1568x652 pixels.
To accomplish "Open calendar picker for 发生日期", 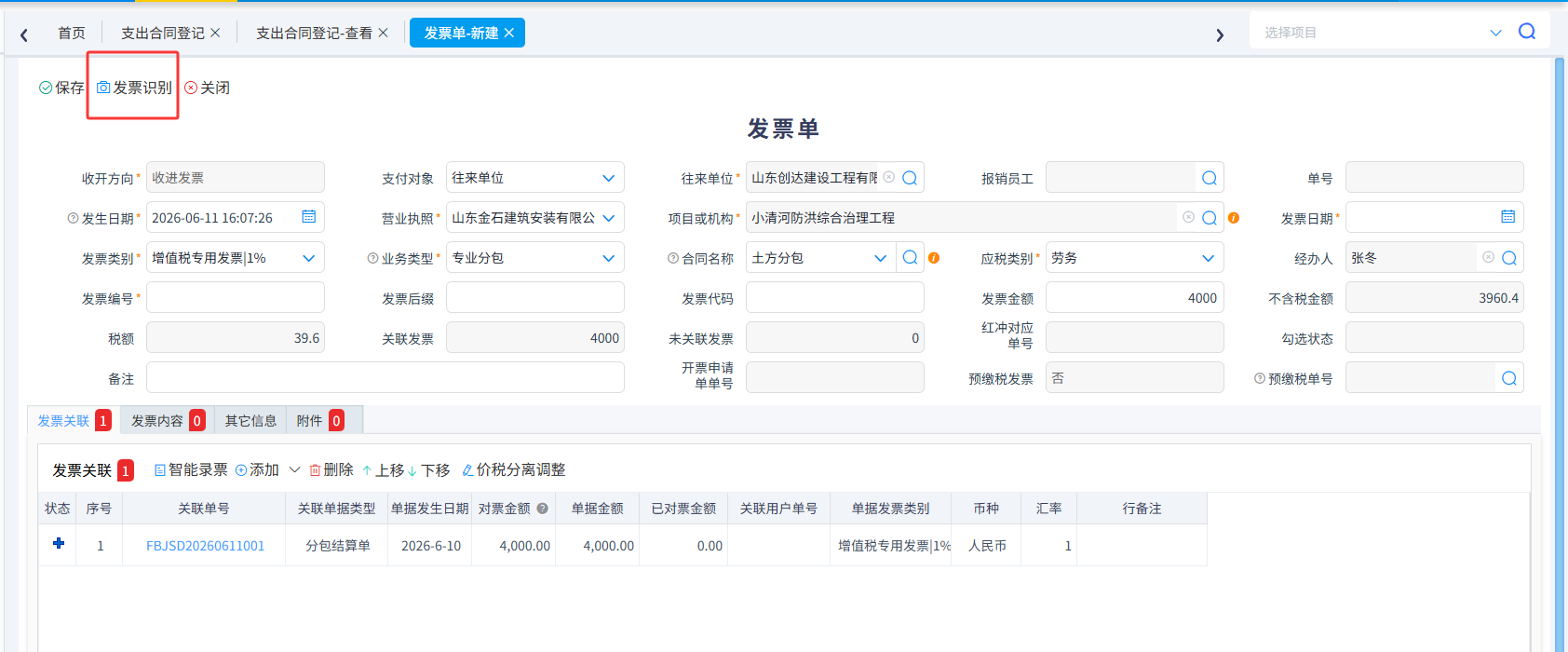I will pos(309,217).
